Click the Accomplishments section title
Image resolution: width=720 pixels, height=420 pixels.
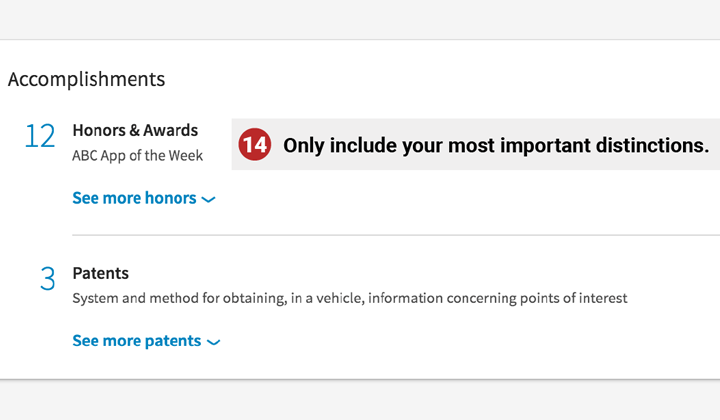click(x=86, y=79)
